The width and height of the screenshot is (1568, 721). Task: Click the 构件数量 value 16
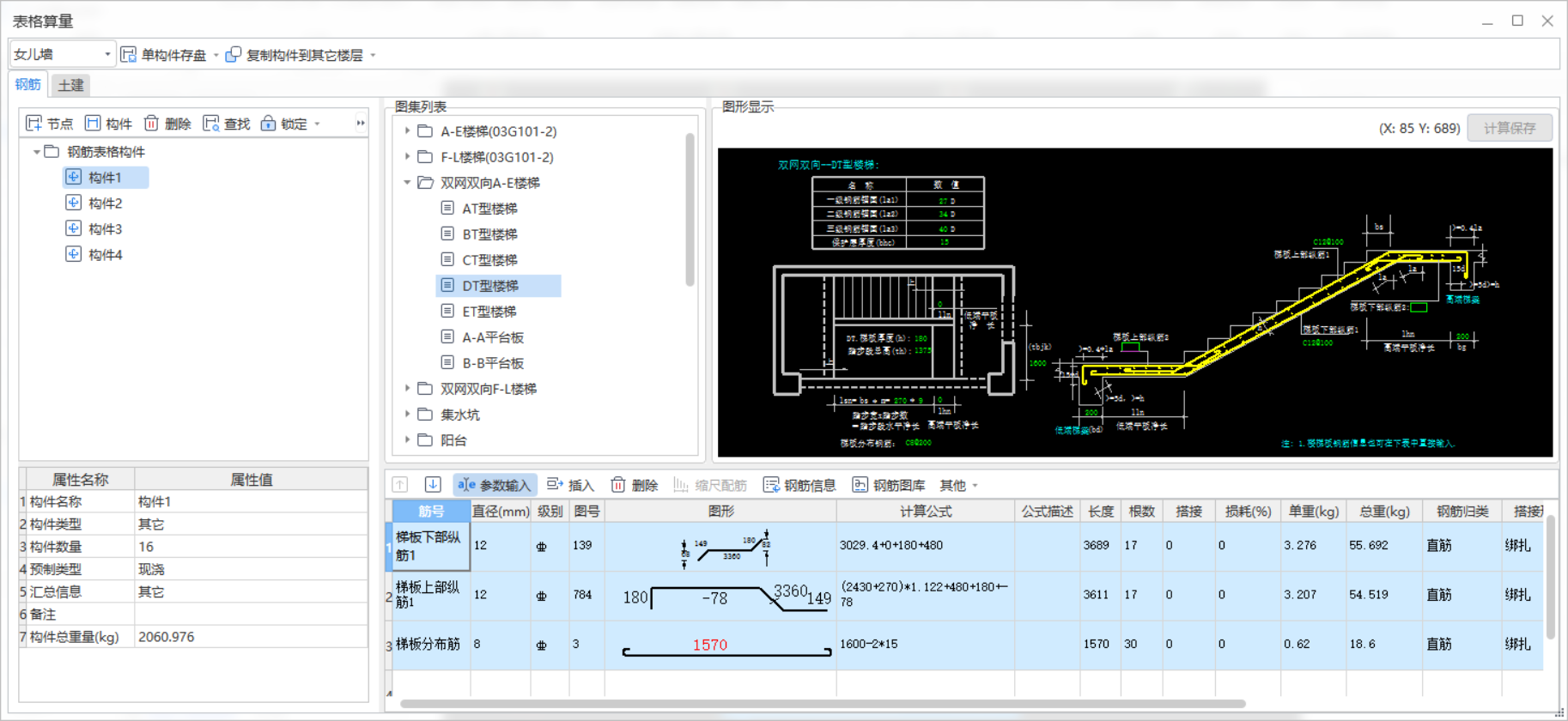[x=251, y=547]
